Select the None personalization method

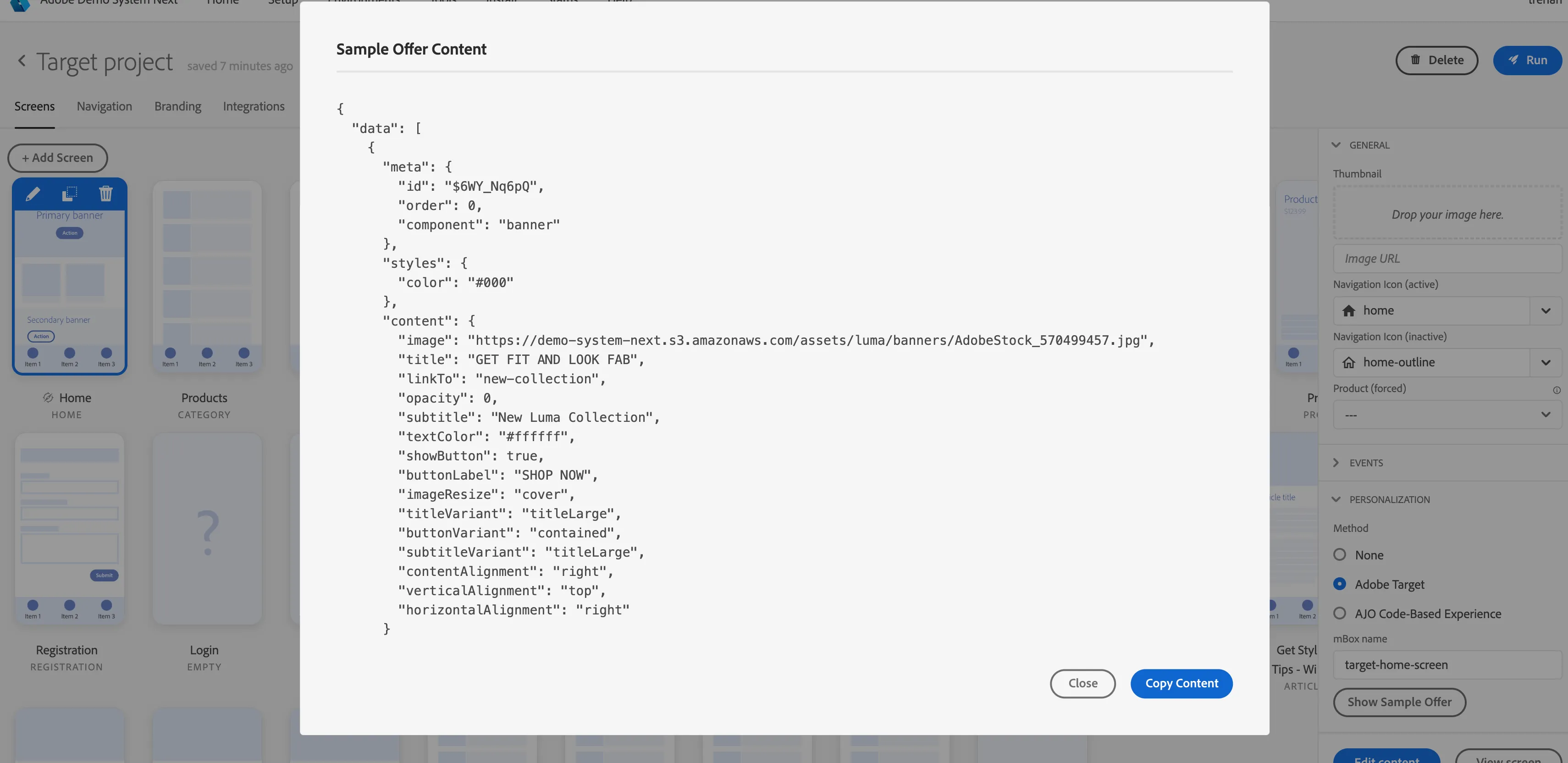click(1340, 555)
